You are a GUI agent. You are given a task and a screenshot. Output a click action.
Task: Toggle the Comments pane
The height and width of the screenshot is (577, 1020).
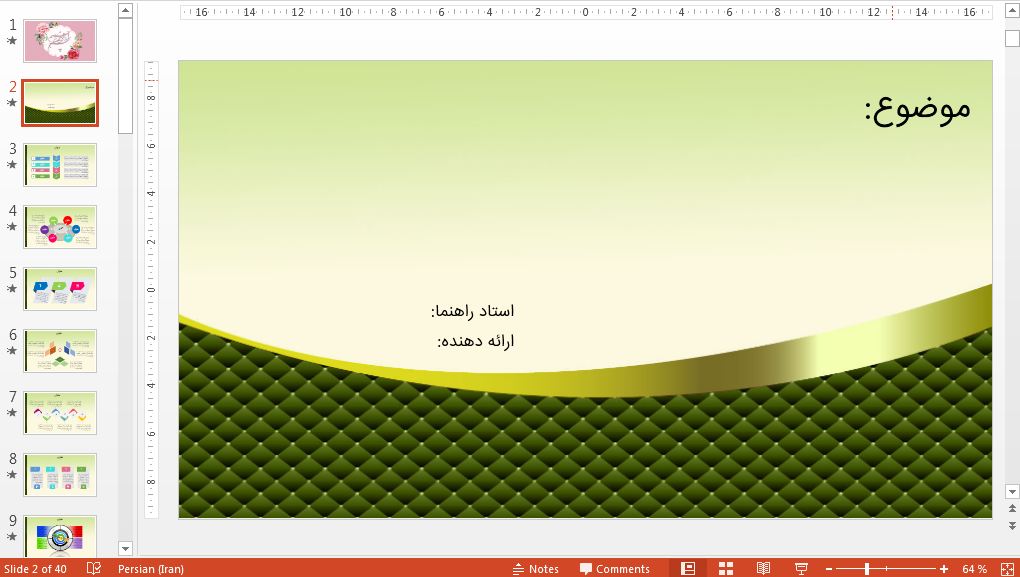coord(614,568)
